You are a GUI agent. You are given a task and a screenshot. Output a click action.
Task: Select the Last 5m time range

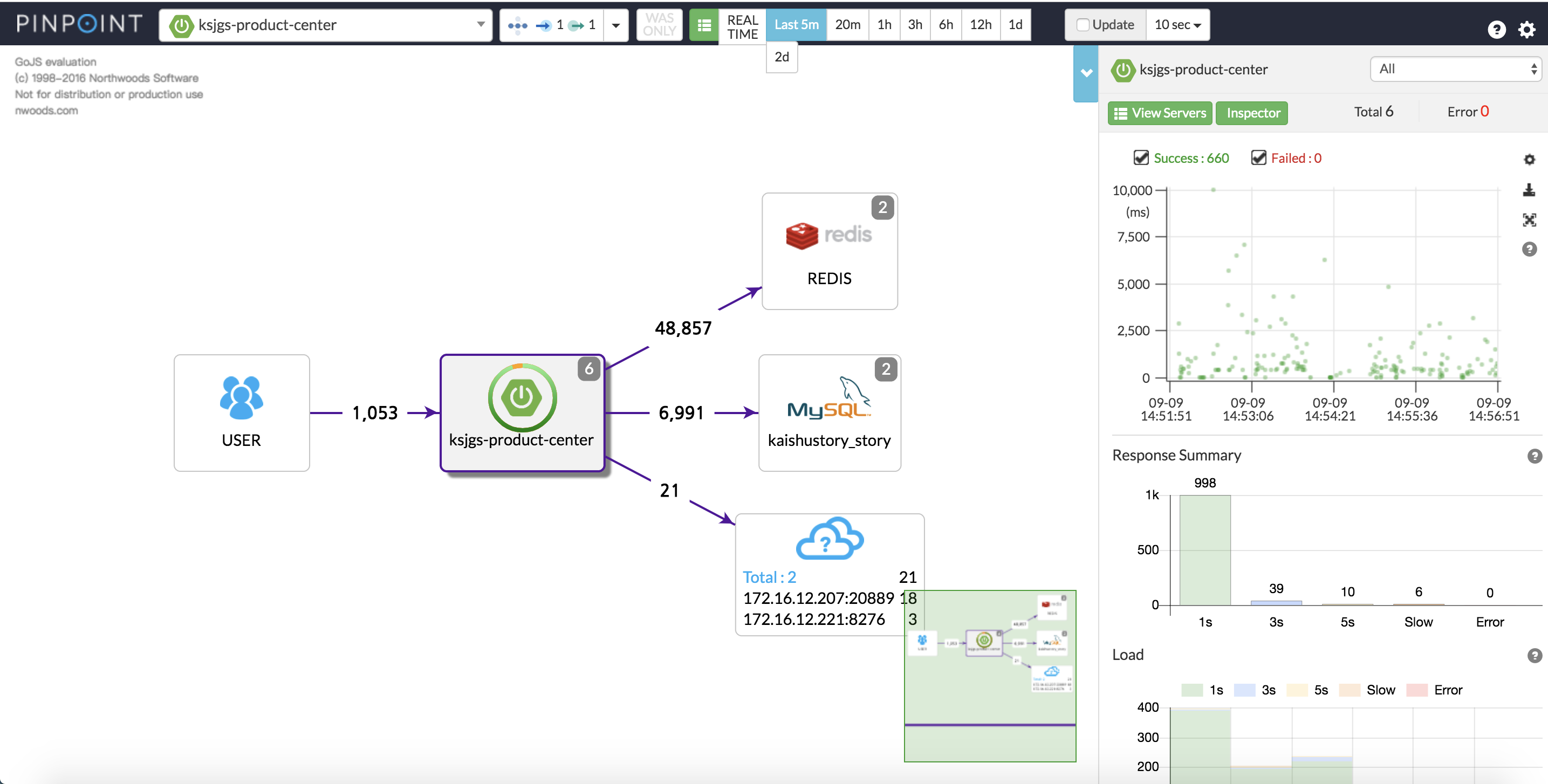796,25
